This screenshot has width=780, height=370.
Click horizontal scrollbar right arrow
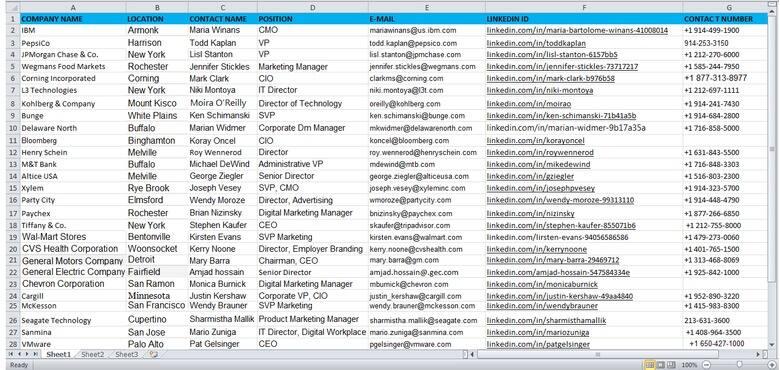758,355
